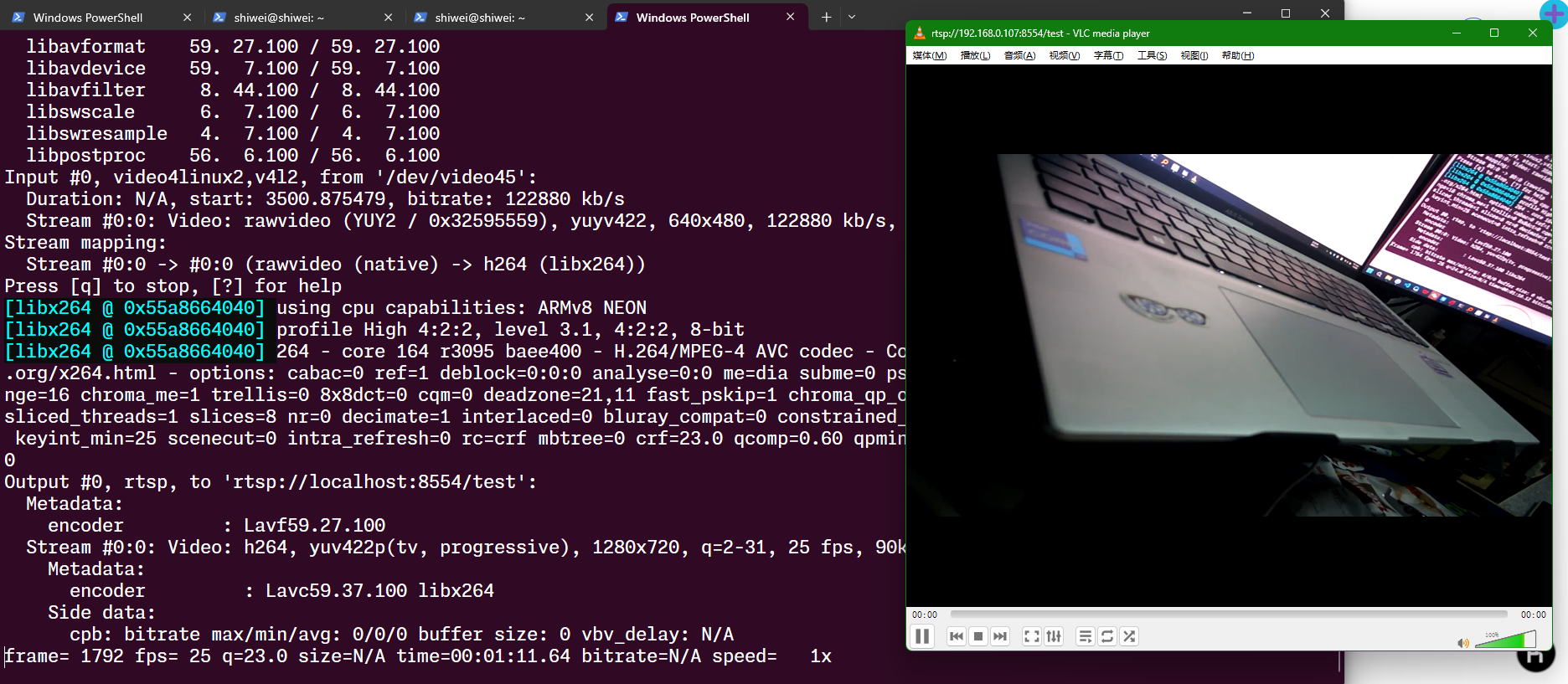Click the 'libpostproc' version line

[233, 156]
